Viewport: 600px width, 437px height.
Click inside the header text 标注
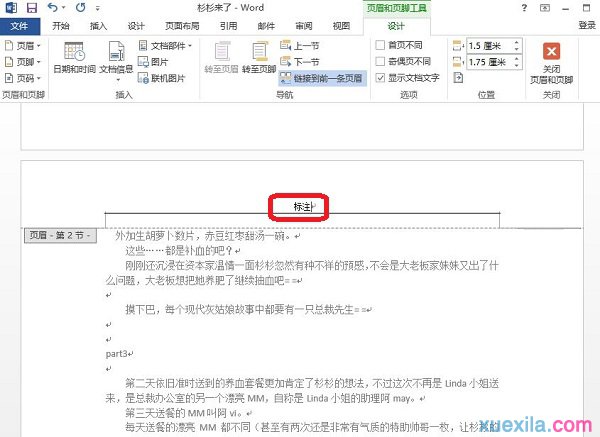[303, 207]
